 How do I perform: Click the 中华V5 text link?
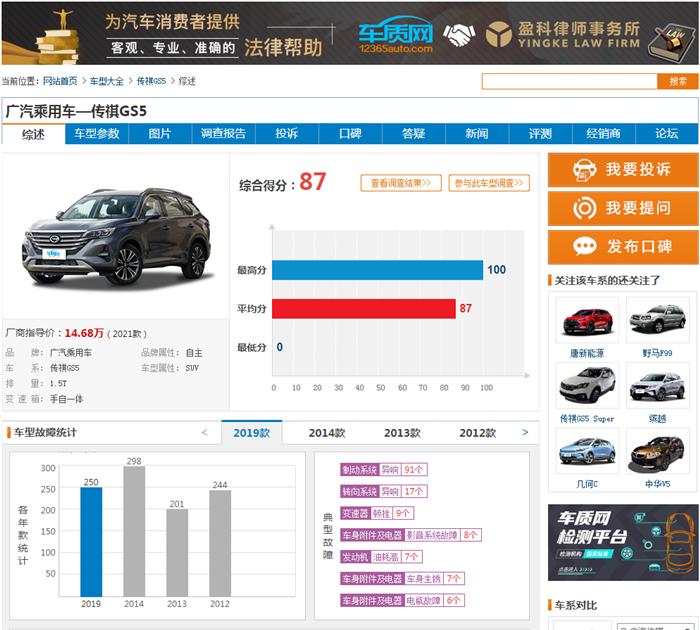click(x=658, y=484)
